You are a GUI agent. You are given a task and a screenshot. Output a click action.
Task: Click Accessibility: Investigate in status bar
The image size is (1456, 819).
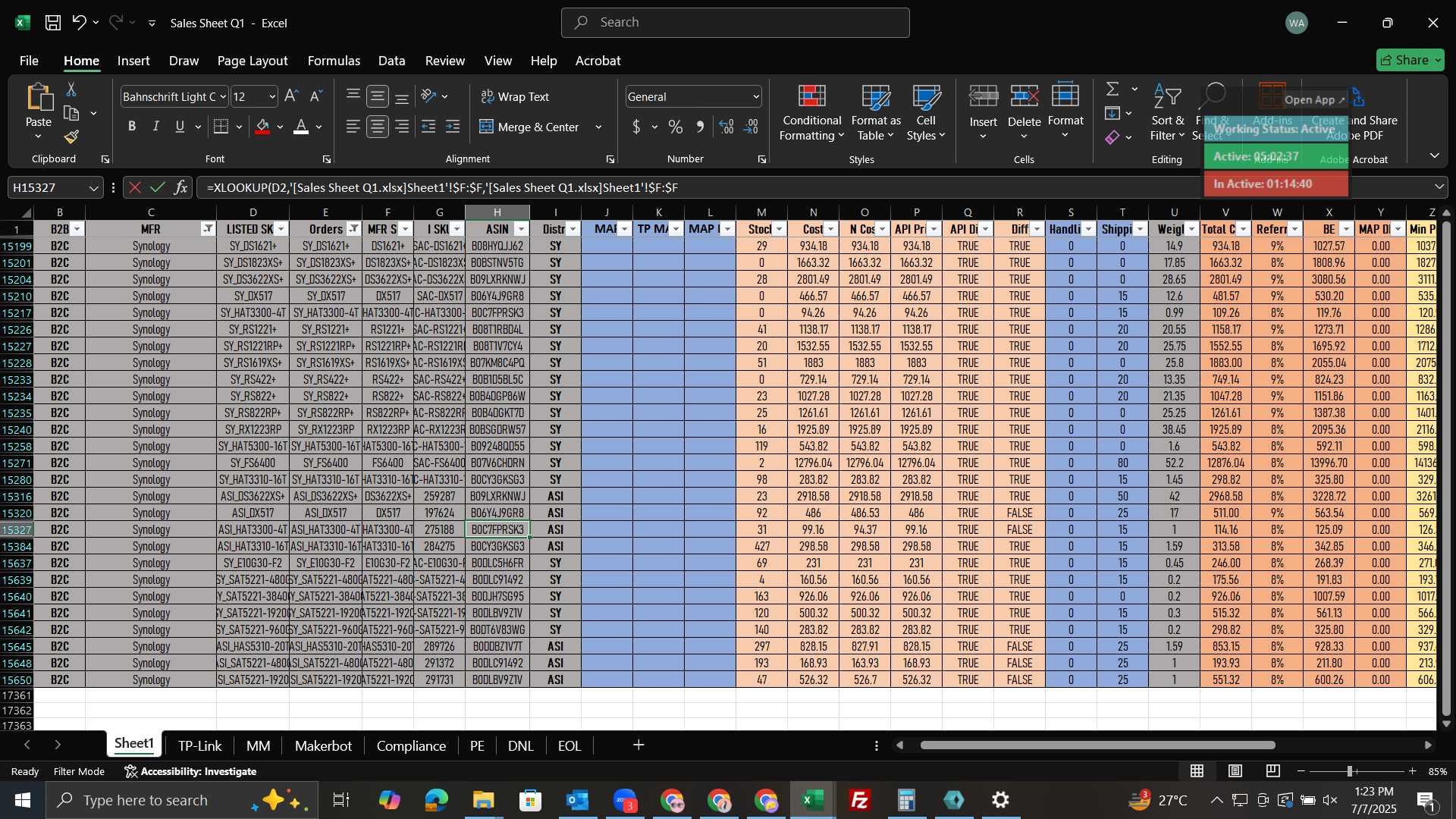[190, 771]
